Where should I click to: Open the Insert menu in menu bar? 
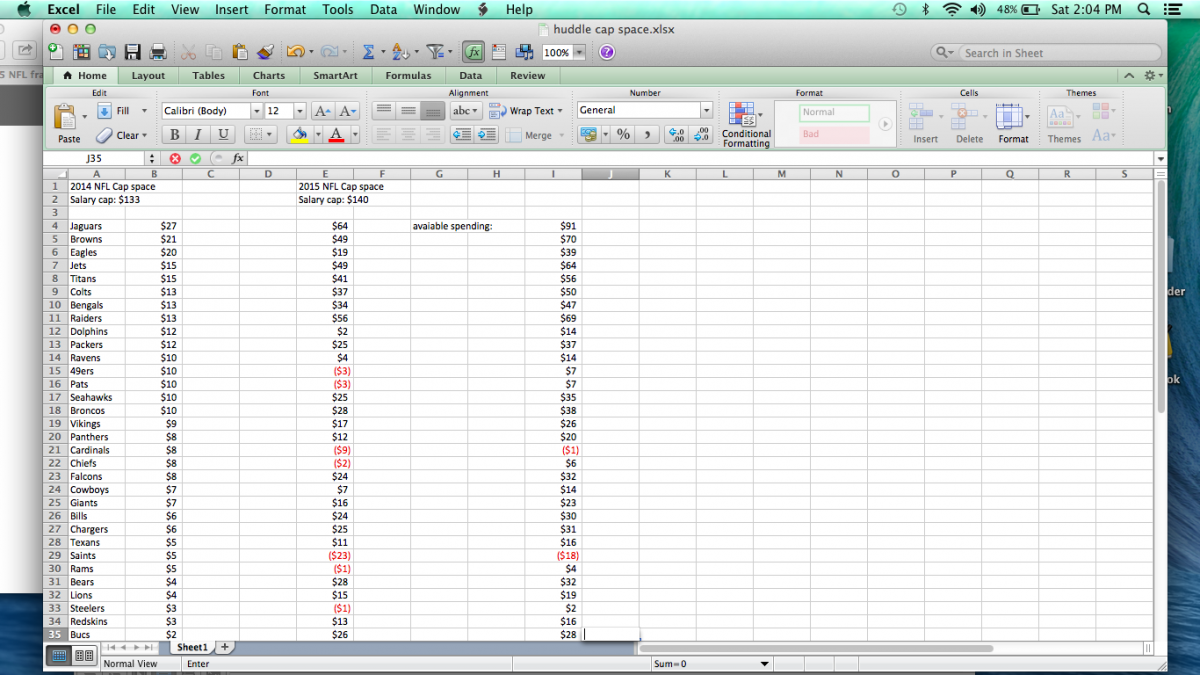232,9
